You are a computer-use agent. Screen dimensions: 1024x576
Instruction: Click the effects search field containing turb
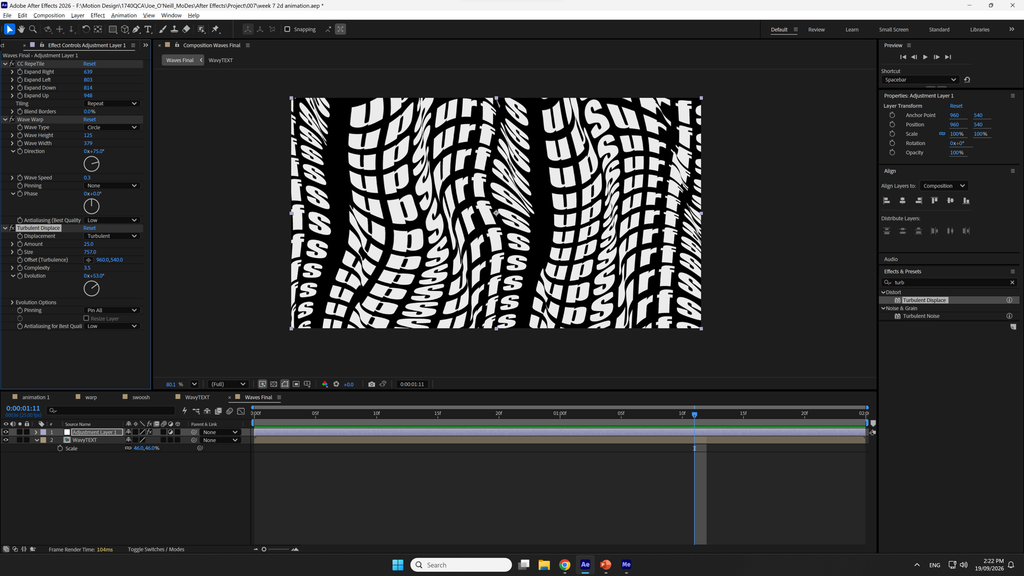[x=948, y=282]
